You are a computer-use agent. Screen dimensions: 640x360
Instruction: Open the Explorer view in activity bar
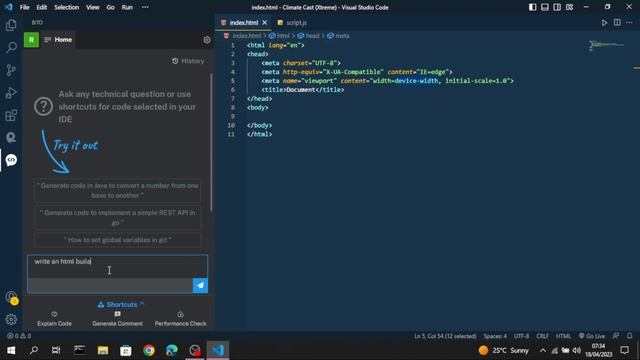[11, 25]
